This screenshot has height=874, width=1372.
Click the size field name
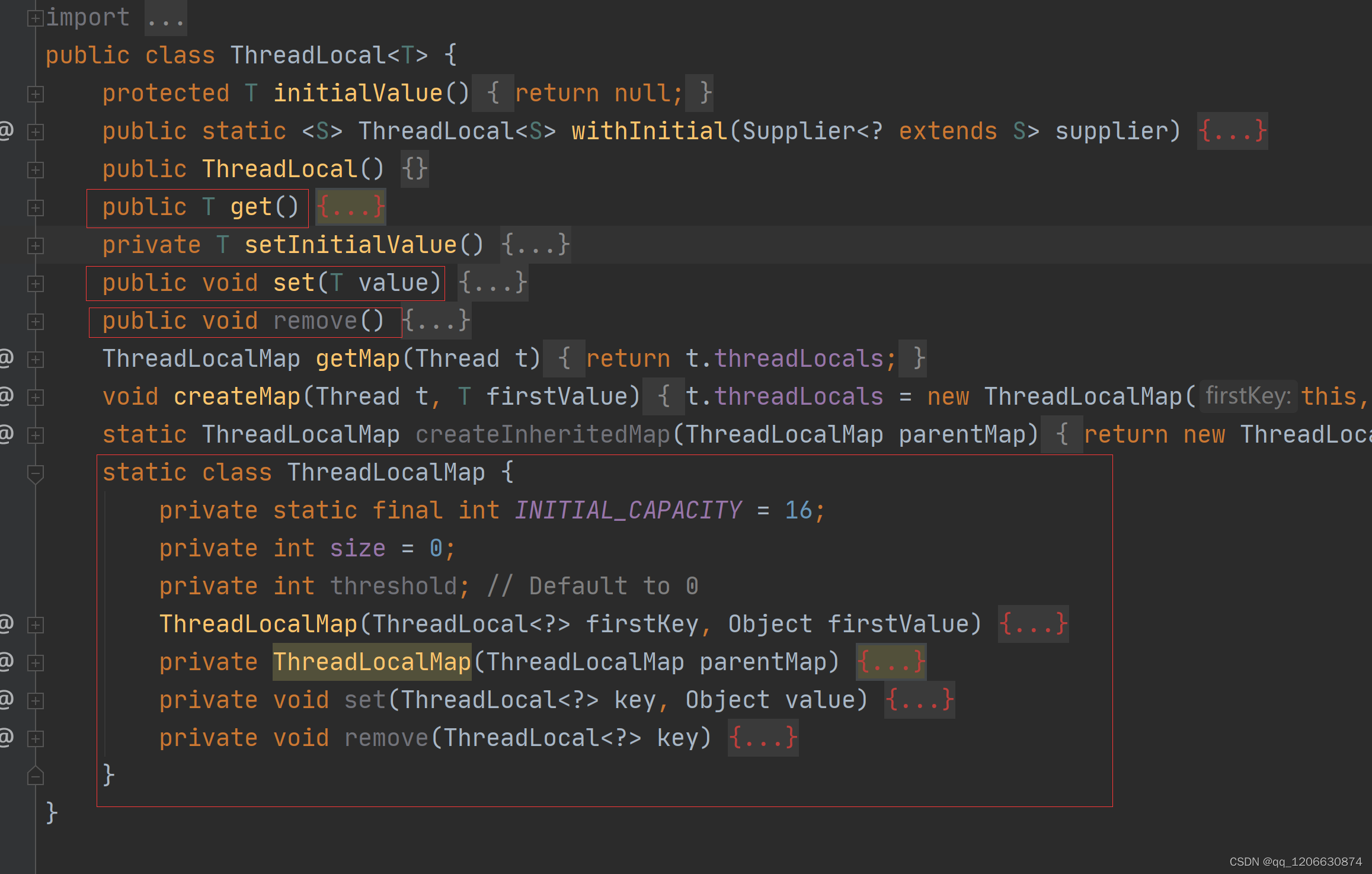tap(358, 548)
